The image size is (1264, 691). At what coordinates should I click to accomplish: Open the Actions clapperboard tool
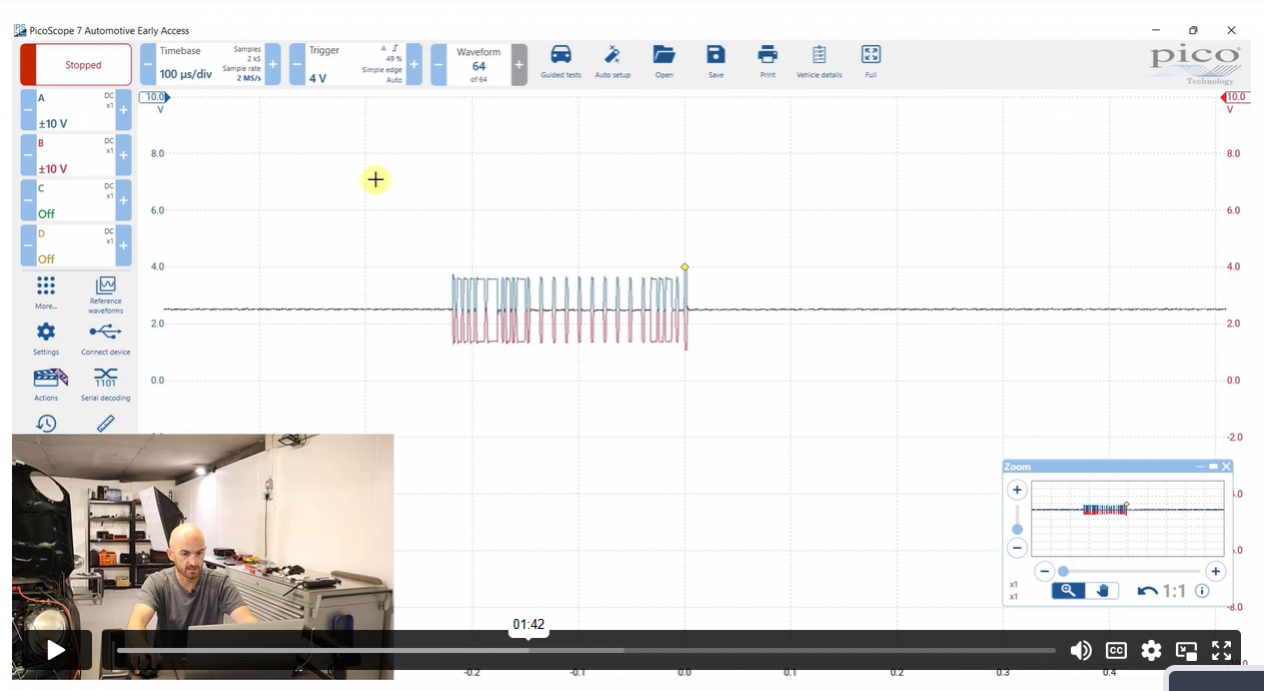(46, 384)
